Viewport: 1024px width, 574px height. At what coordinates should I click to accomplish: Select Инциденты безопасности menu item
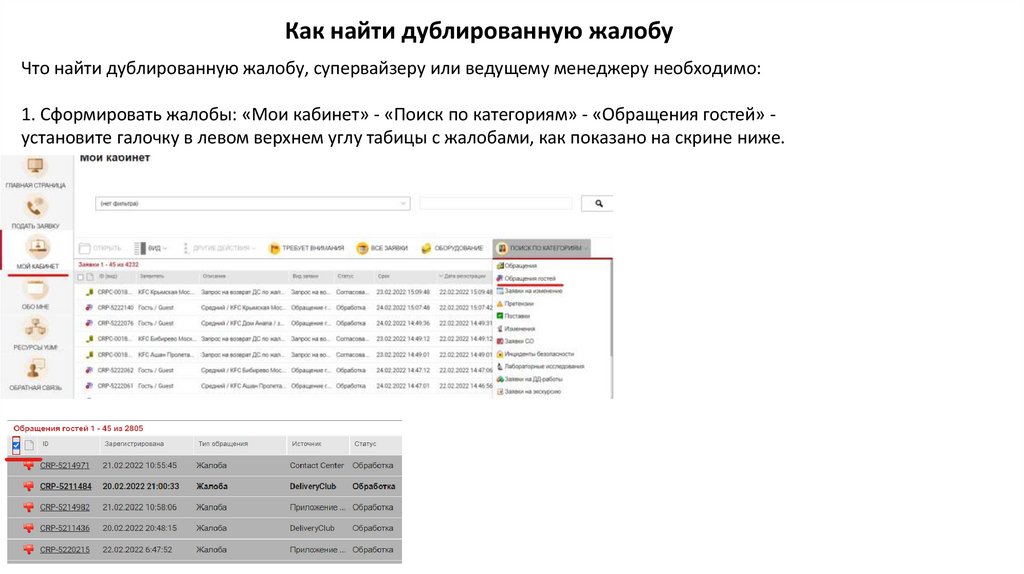[535, 354]
